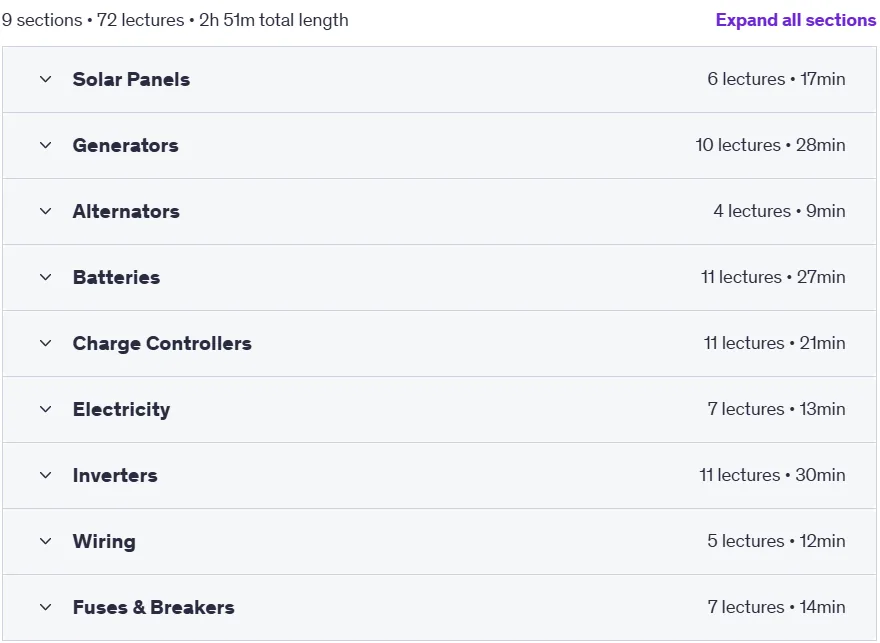The height and width of the screenshot is (643, 880).
Task: Click the chevron icon beside Inverters
Action: (x=45, y=475)
